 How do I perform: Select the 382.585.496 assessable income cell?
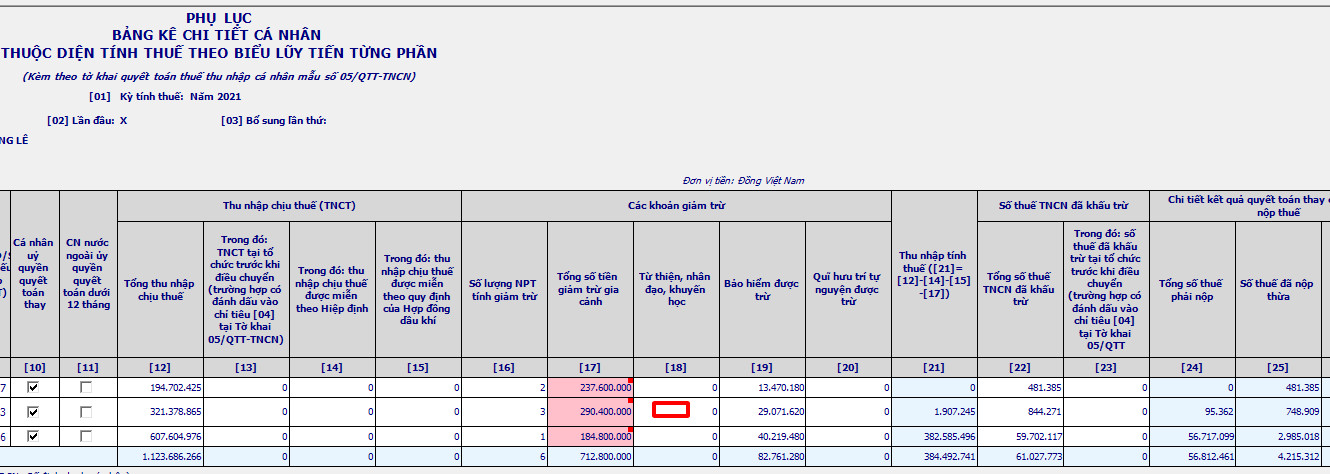tap(933, 436)
